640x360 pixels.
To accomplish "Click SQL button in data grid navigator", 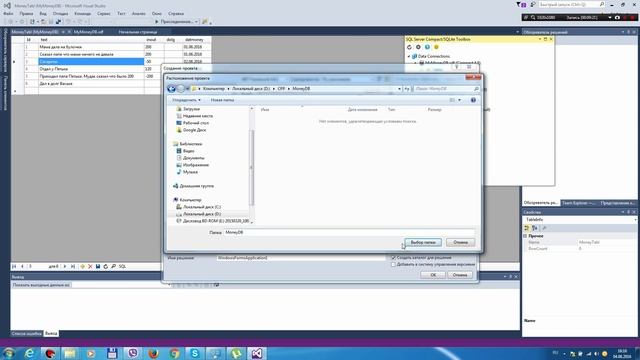I will tap(122, 267).
